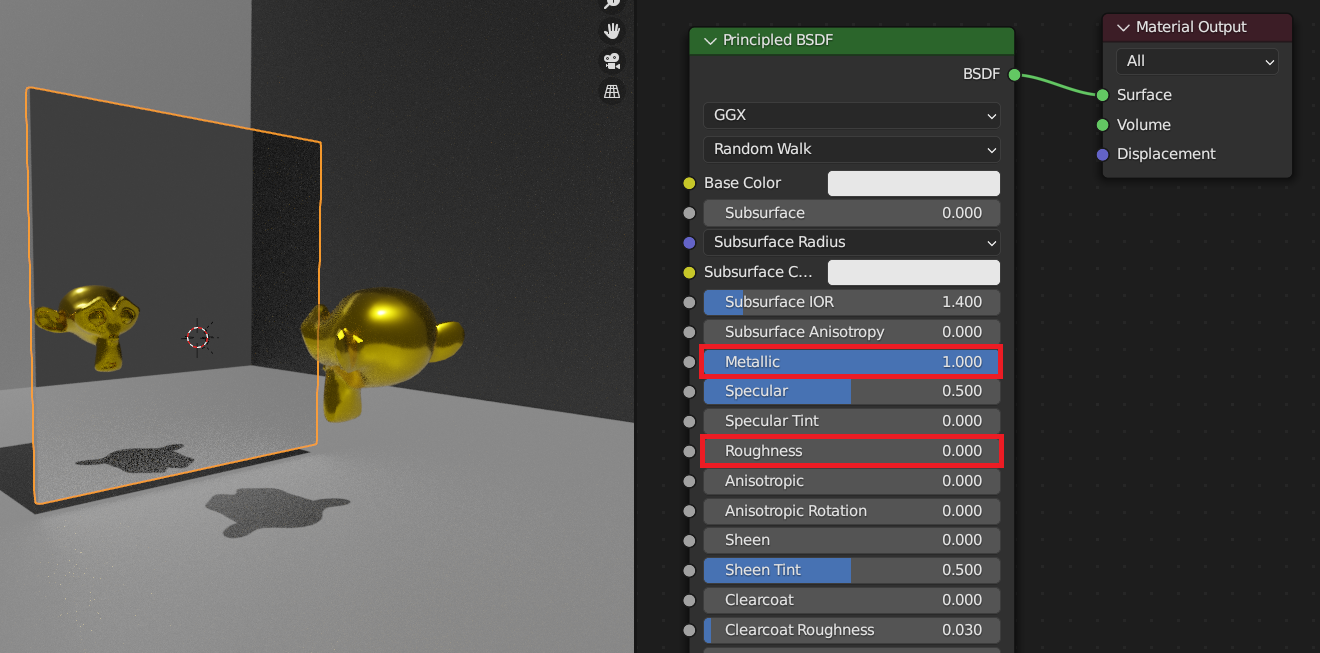
Task: Select the Principled BSDF node title
Action: (778, 41)
